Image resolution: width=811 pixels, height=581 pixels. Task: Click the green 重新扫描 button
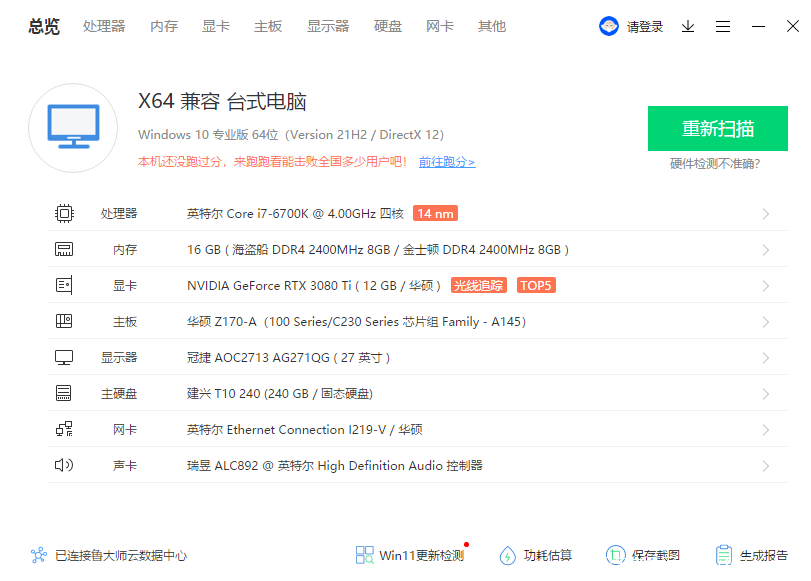pos(717,128)
